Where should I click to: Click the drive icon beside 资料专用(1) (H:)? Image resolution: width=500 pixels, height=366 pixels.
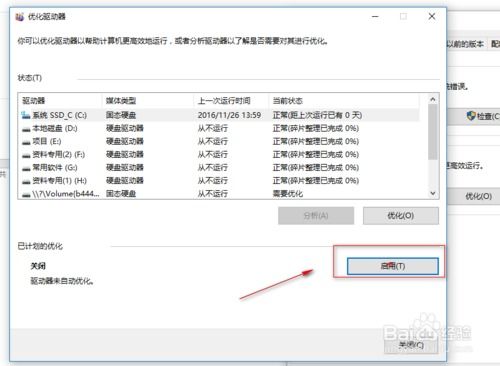(x=26, y=181)
